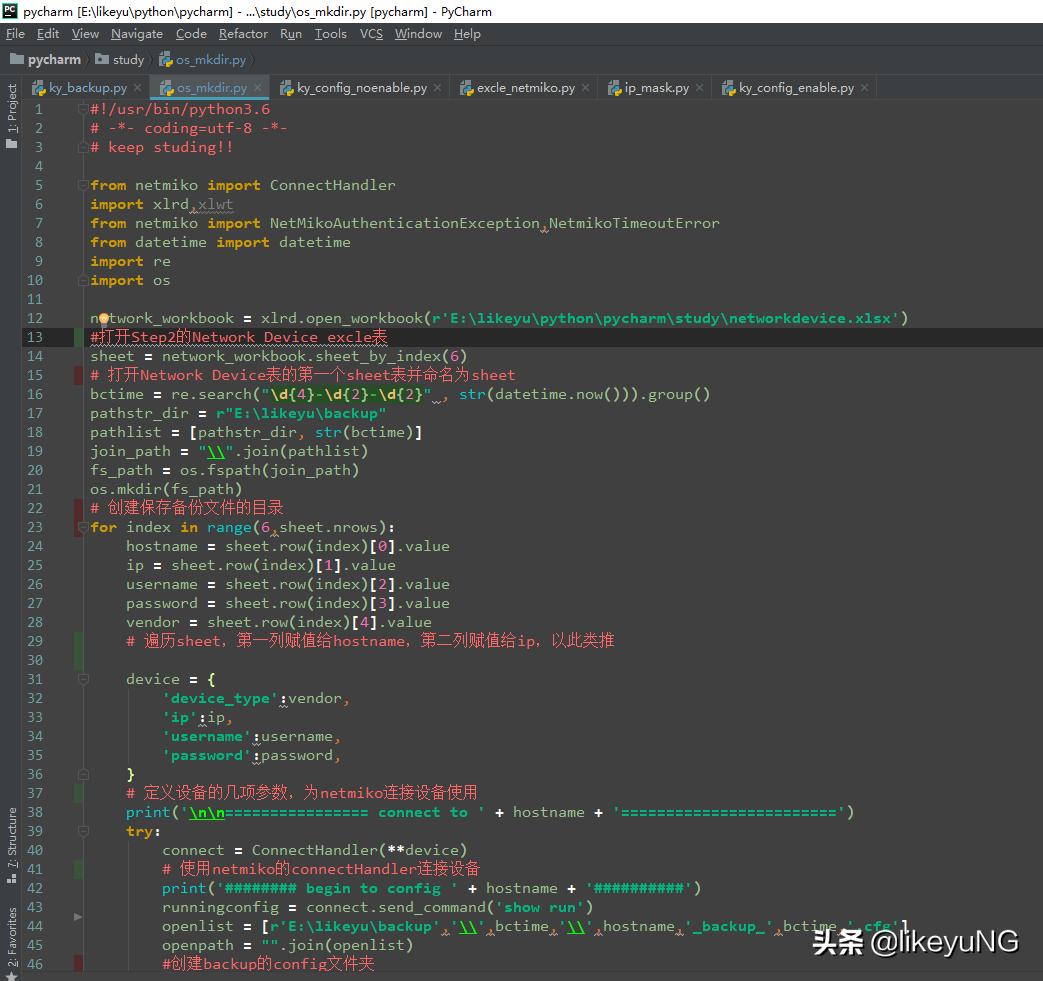Click the fold end marker at line 10
1043x981 pixels.
pyautogui.click(x=83, y=281)
